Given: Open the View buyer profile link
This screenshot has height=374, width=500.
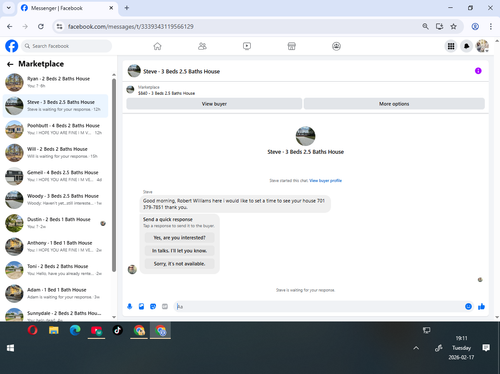Looking at the screenshot, I should pos(325,181).
